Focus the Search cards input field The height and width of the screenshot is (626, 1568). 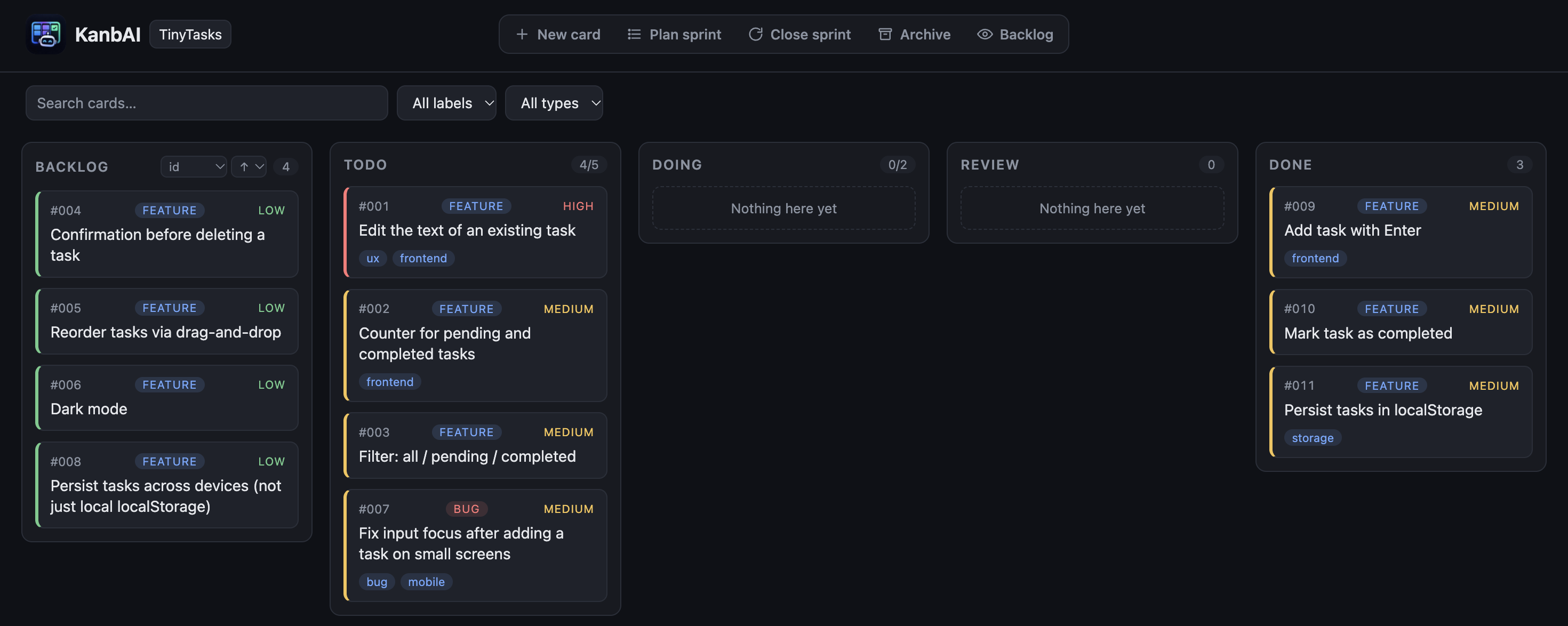pyautogui.click(x=207, y=103)
